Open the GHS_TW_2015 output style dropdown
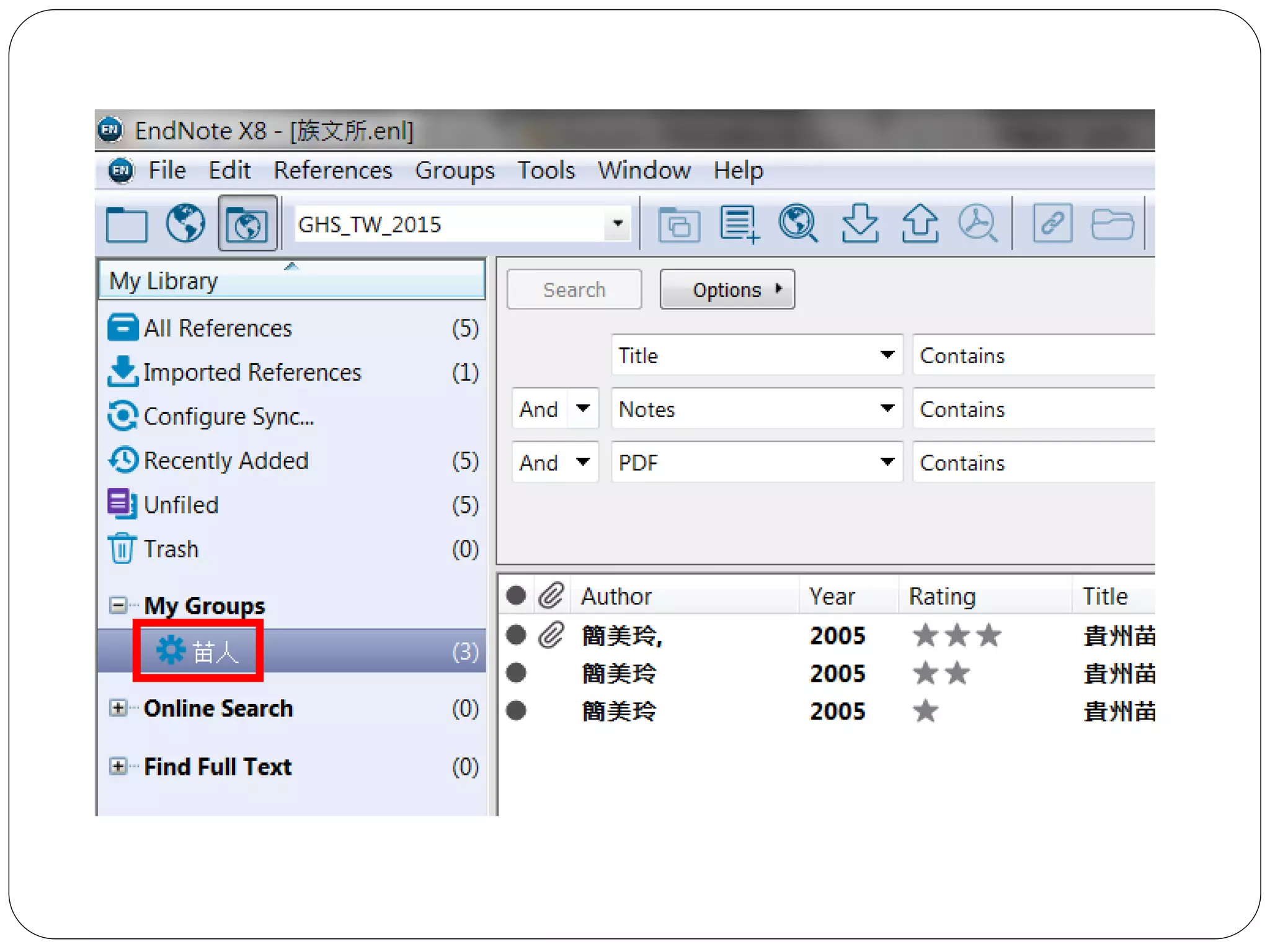 [618, 224]
